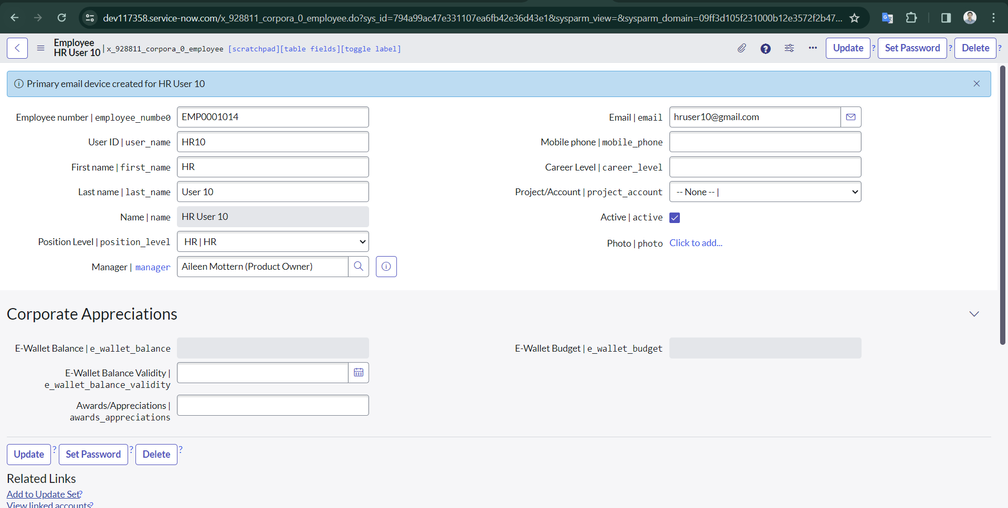Click the browser back arrow
The image size is (1008, 508).
[14, 18]
